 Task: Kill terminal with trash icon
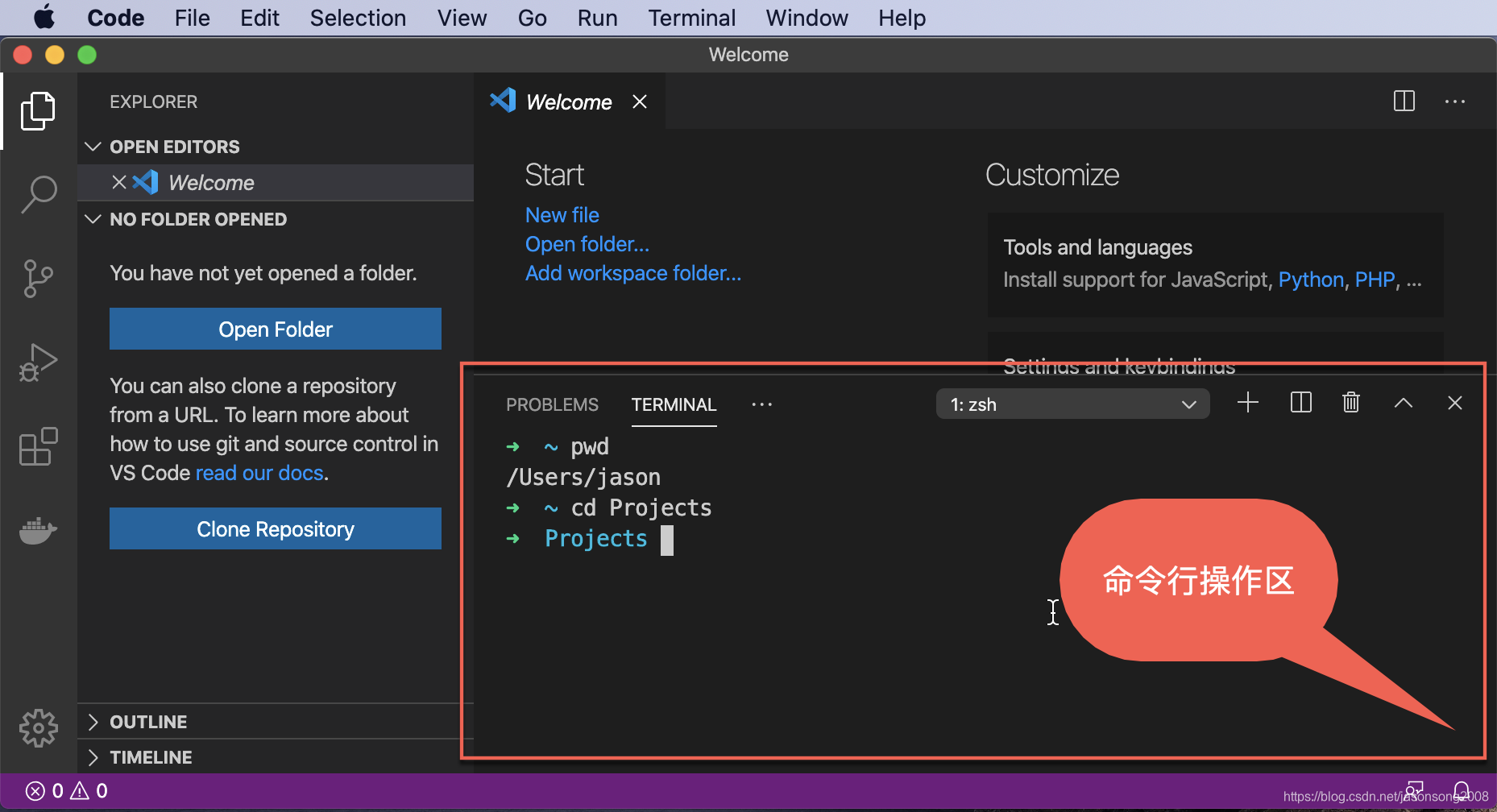(1351, 403)
